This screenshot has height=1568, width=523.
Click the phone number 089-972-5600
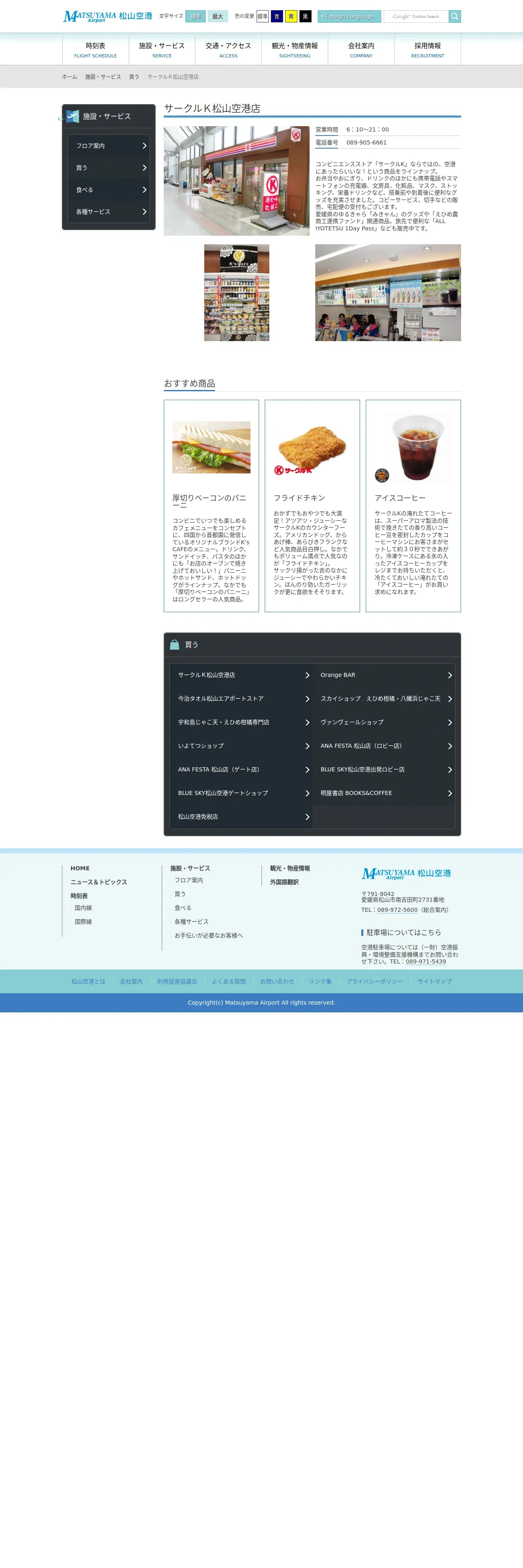coord(397,910)
